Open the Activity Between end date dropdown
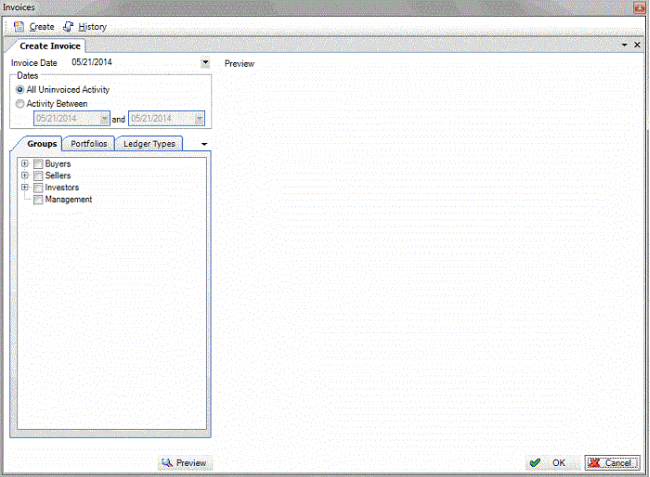The width and height of the screenshot is (650, 477). tap(199, 119)
